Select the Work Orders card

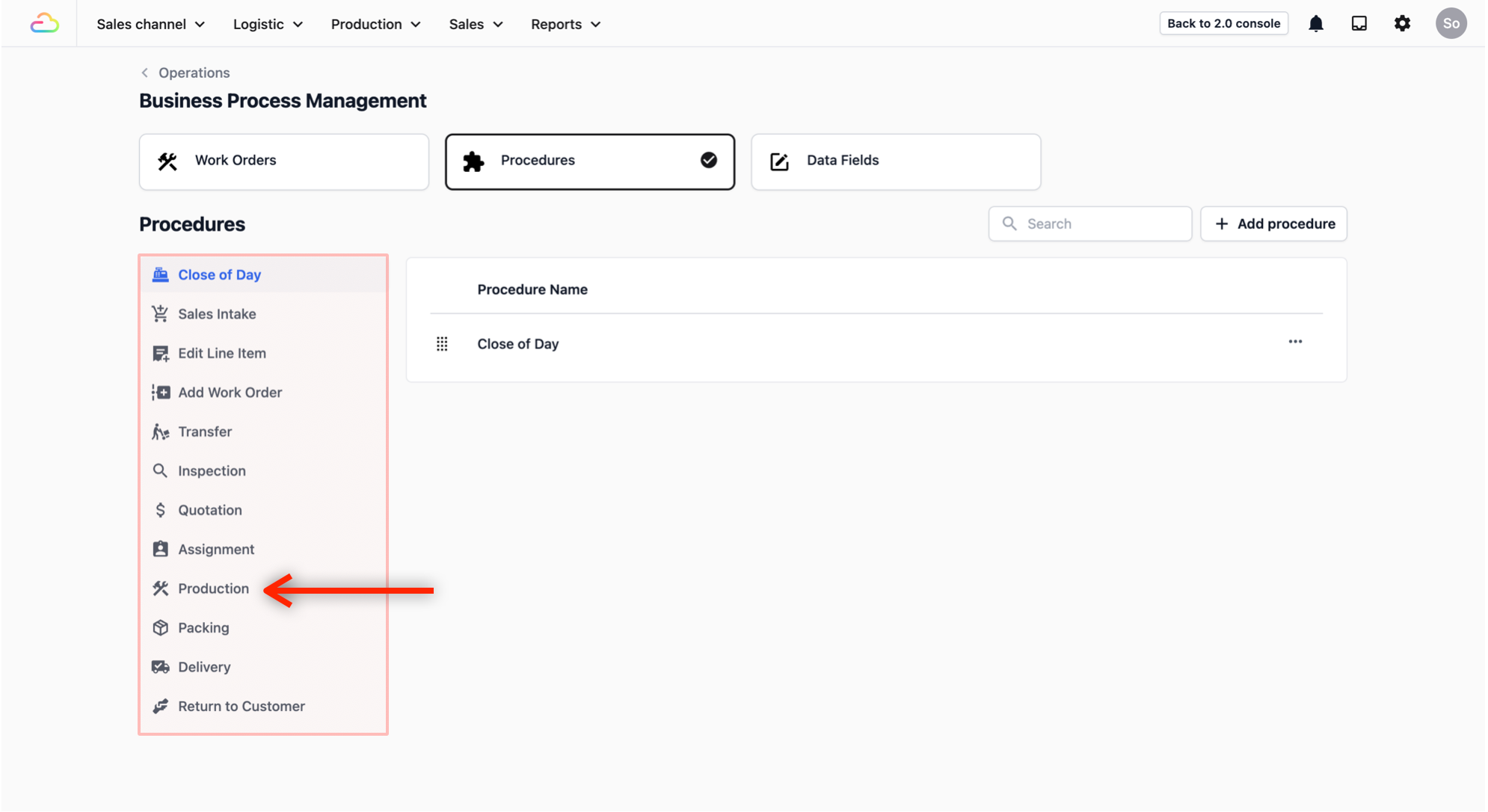[283, 161]
